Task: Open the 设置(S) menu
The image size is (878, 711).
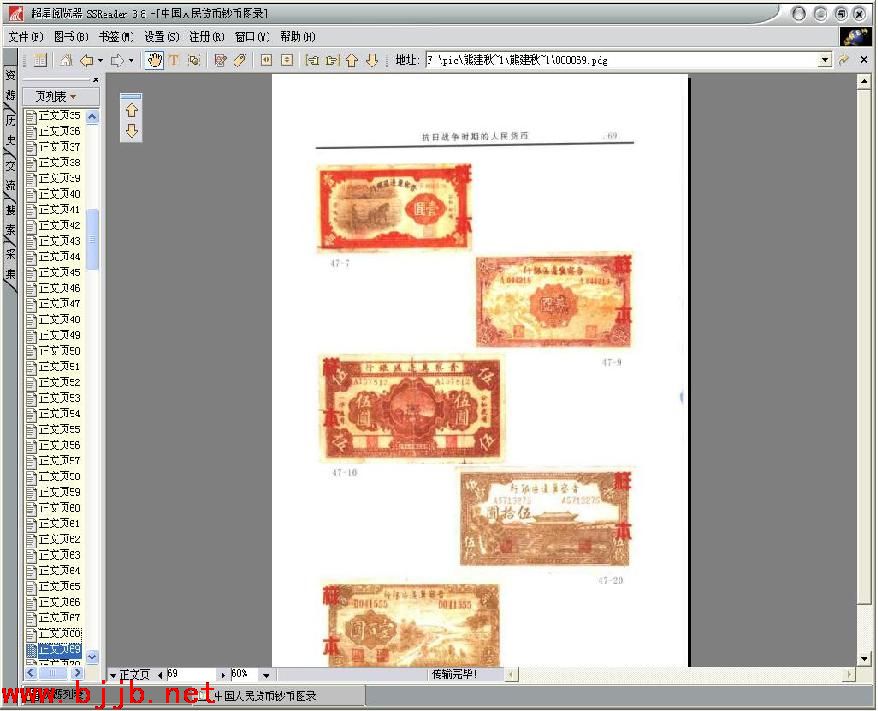Action: click(x=162, y=37)
